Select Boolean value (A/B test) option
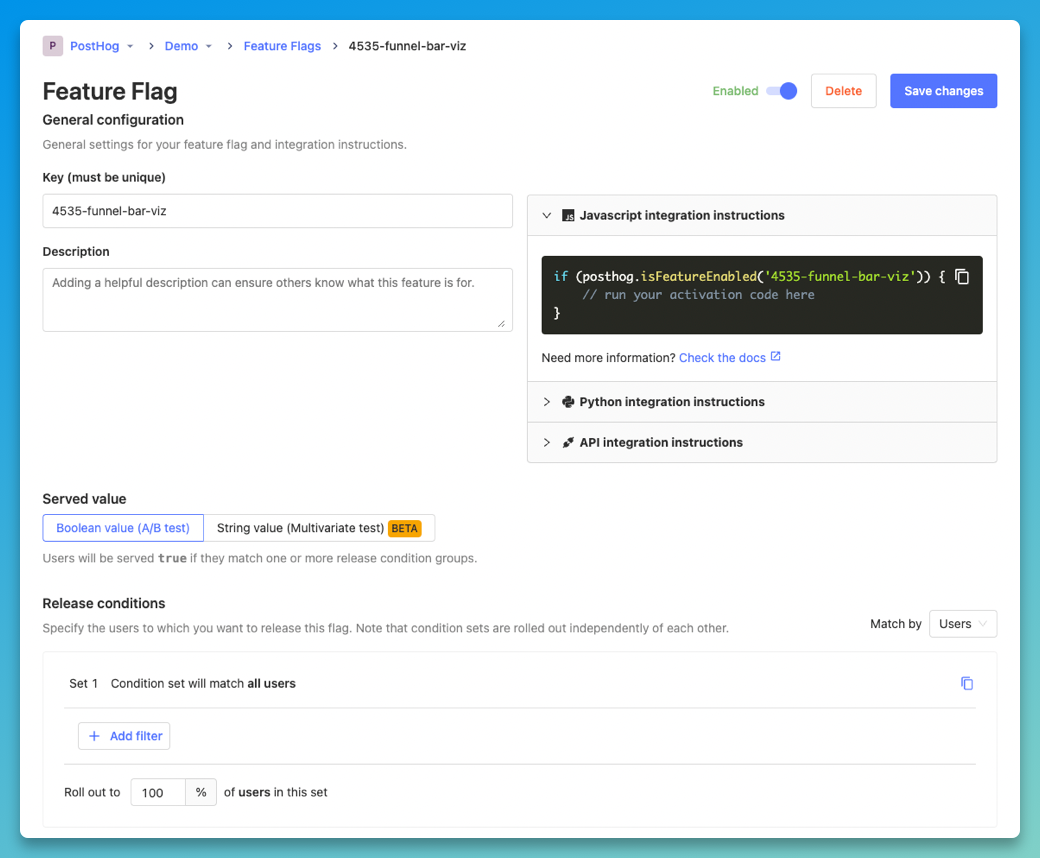The image size is (1040, 858). pyautogui.click(x=123, y=528)
